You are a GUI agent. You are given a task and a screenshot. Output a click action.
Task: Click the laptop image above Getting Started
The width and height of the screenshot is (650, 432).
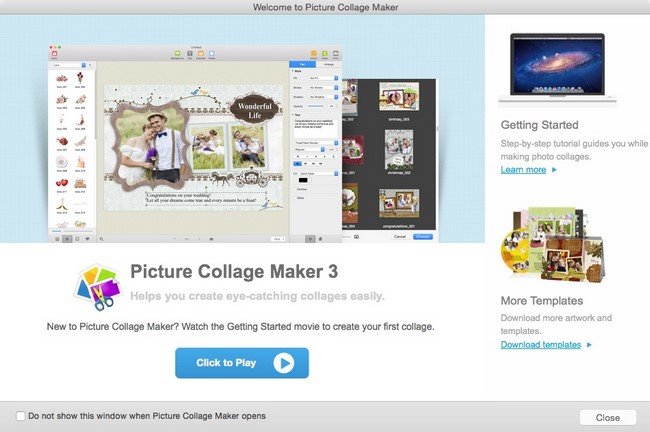click(558, 68)
